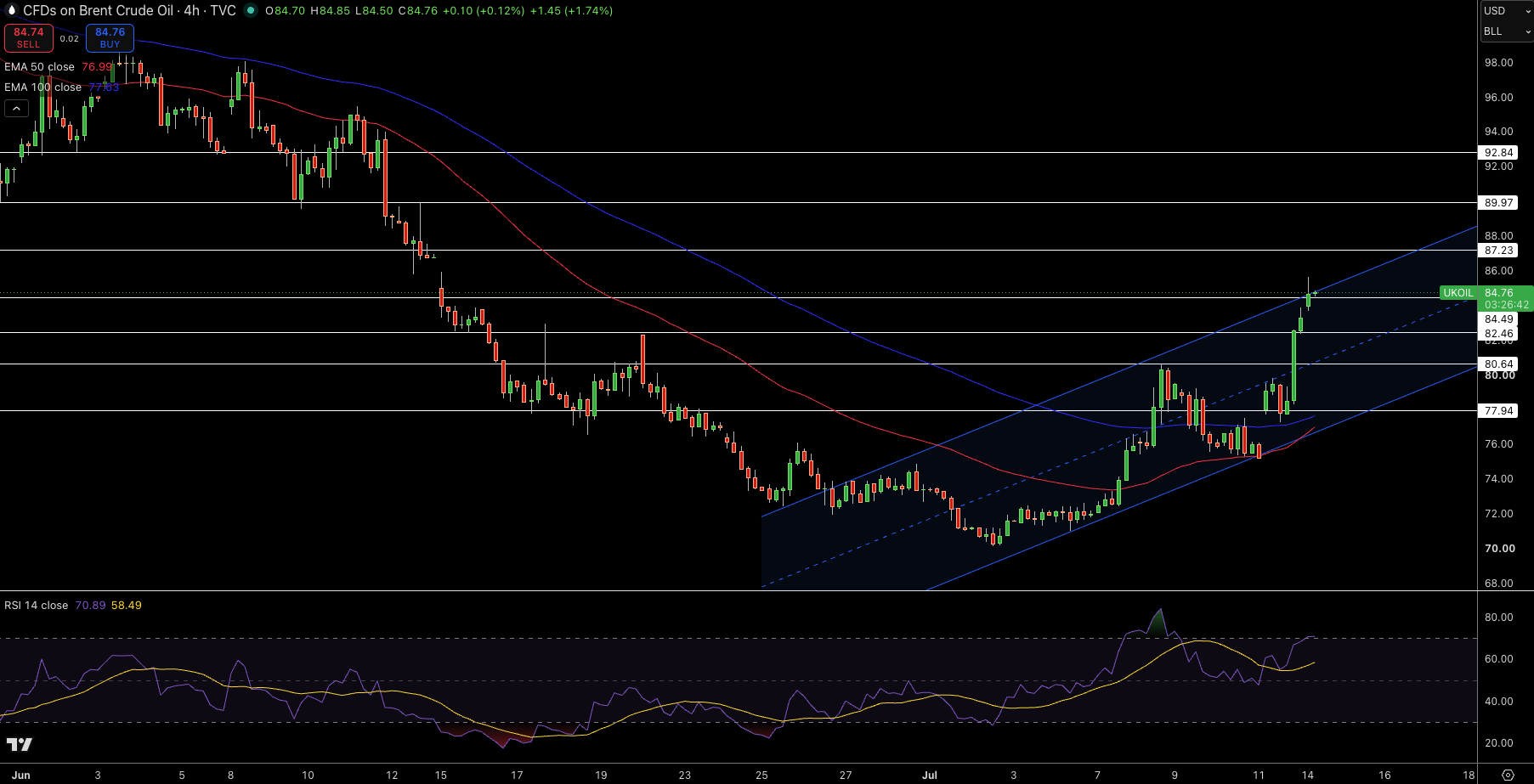The width and height of the screenshot is (1534, 784).
Task: Click the Jun label on the time axis
Action: point(21,775)
